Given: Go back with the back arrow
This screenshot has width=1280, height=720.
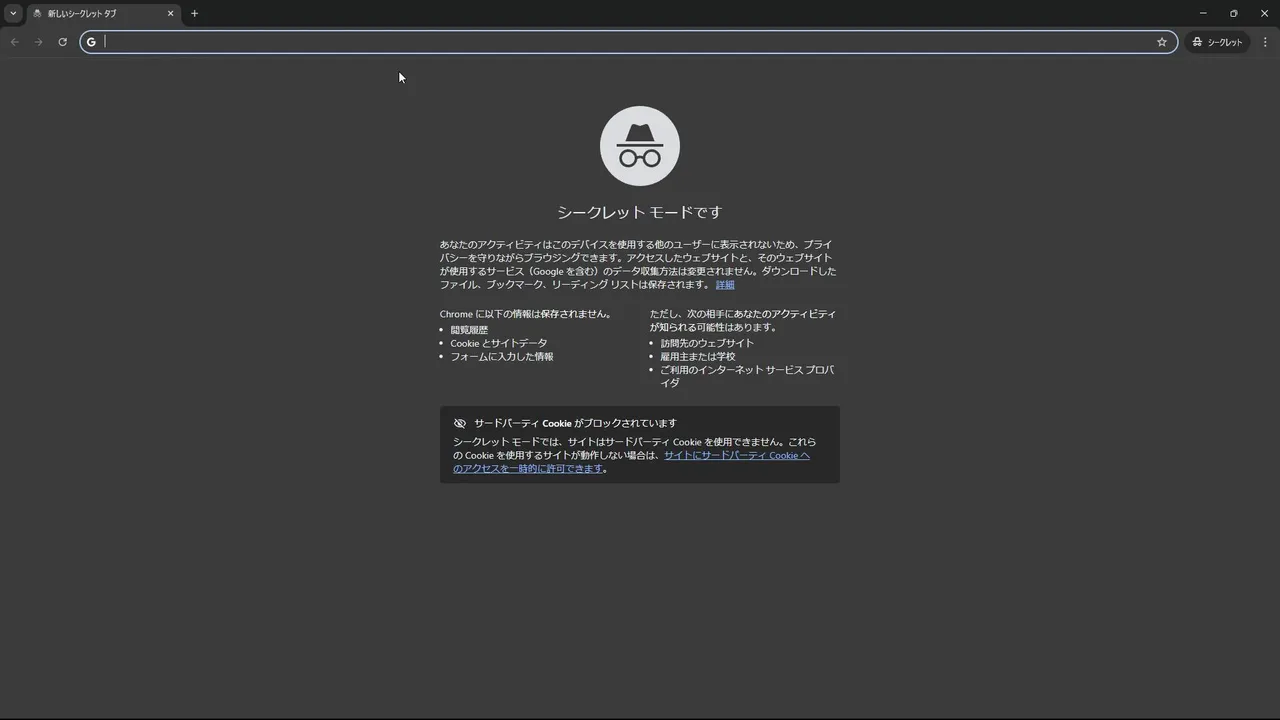Looking at the screenshot, I should pyautogui.click(x=14, y=42).
